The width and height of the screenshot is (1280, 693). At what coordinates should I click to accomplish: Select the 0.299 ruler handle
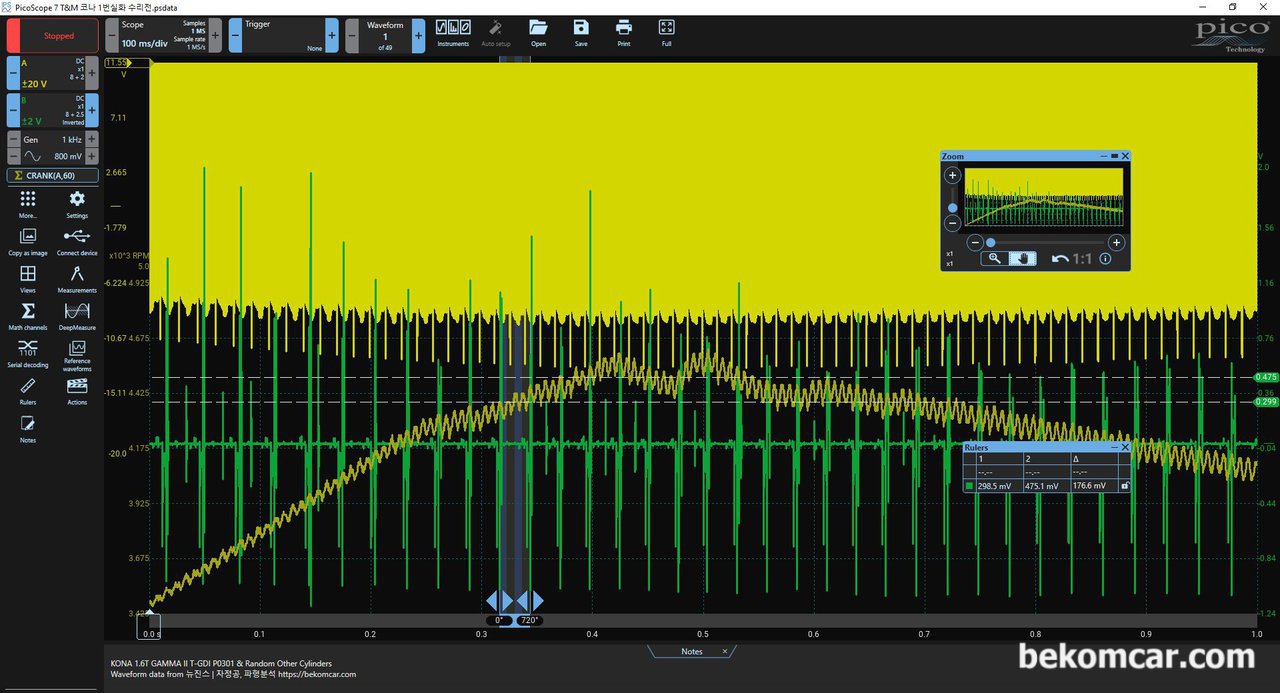pos(1267,402)
